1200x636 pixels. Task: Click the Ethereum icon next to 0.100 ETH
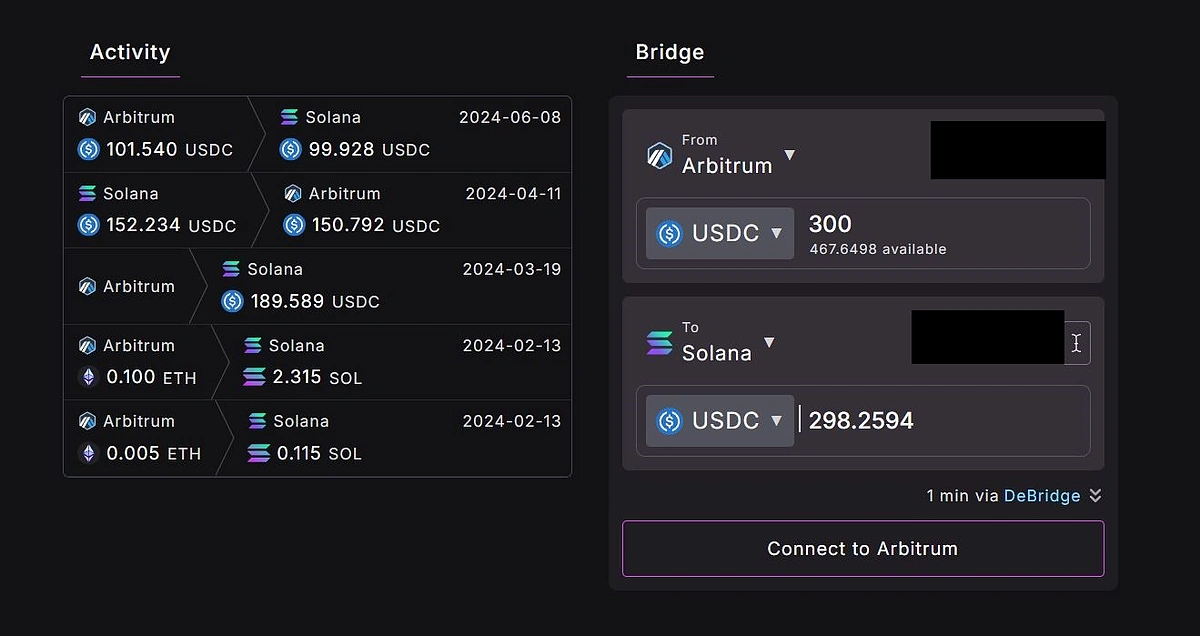click(x=88, y=377)
